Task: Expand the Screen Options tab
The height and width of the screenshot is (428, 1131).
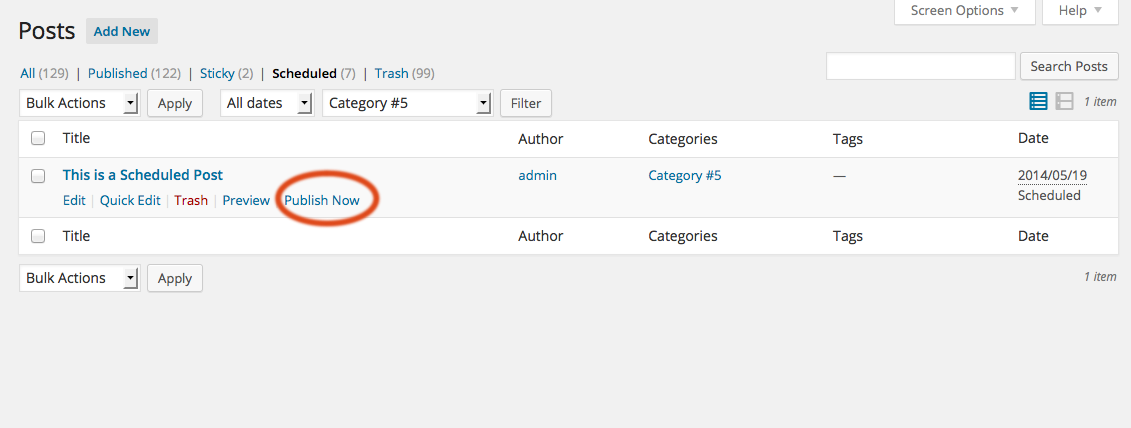Action: coord(964,11)
